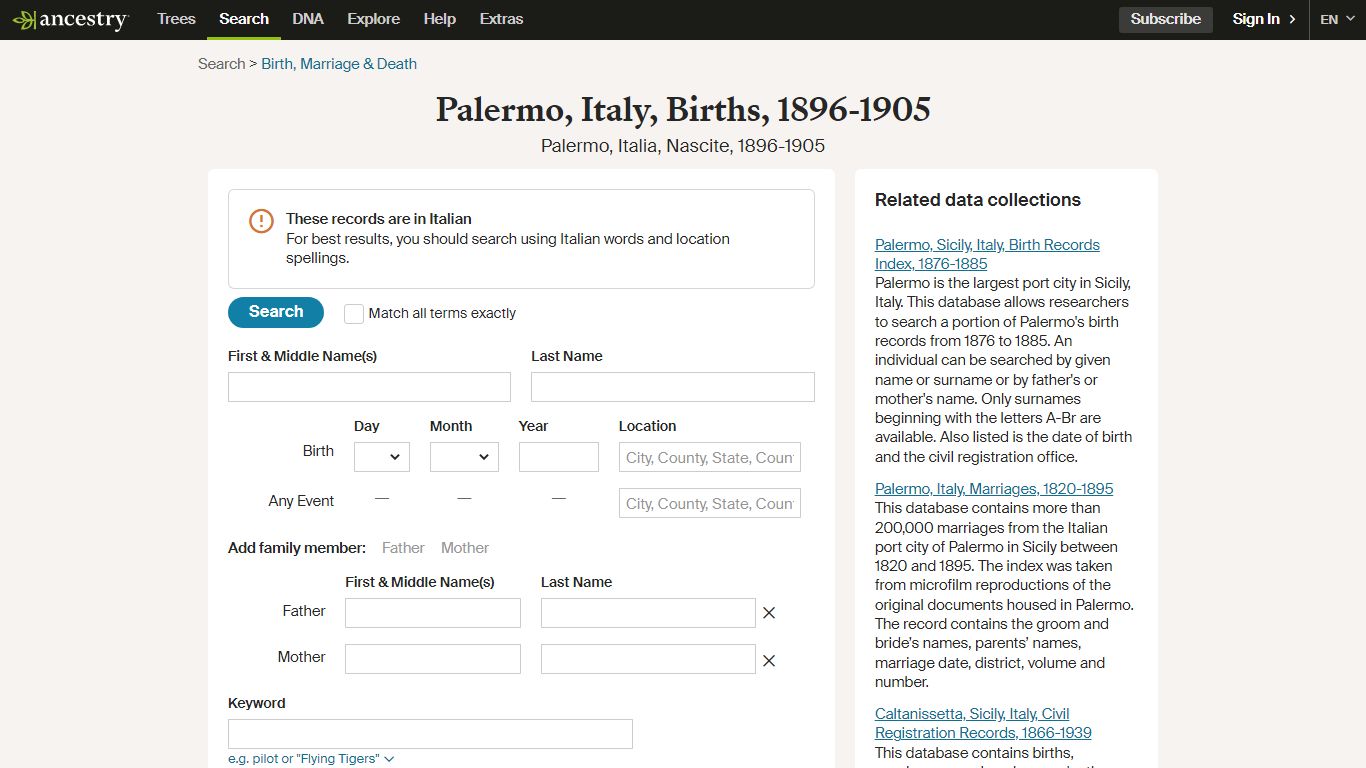The width and height of the screenshot is (1366, 768).
Task: Click 'These records are in Italian' text
Action: (x=379, y=219)
